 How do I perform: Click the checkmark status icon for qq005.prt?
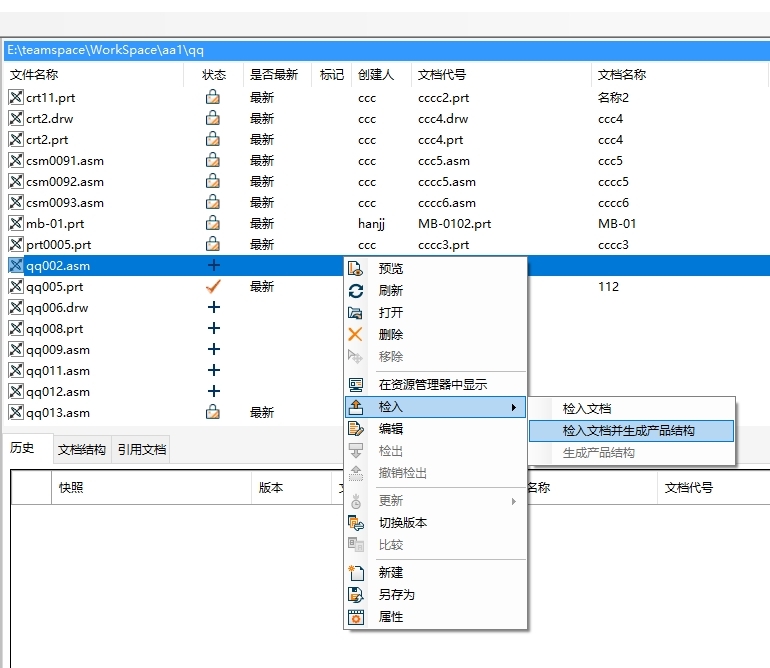tap(213, 286)
